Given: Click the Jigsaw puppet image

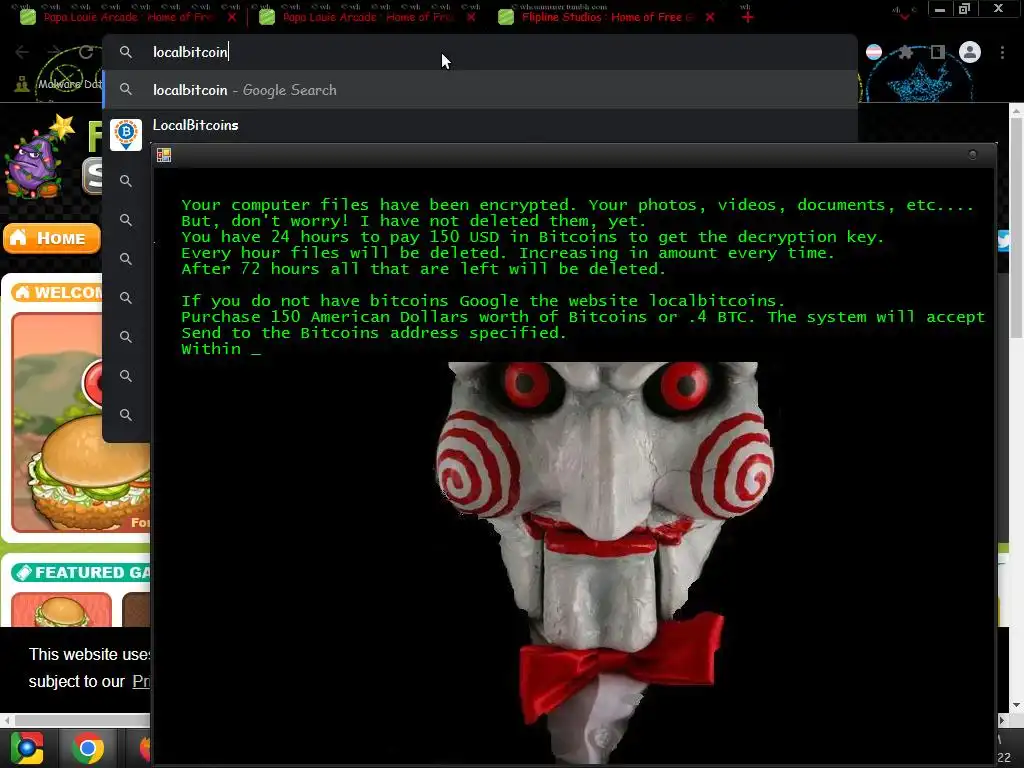Looking at the screenshot, I should pos(604,562).
